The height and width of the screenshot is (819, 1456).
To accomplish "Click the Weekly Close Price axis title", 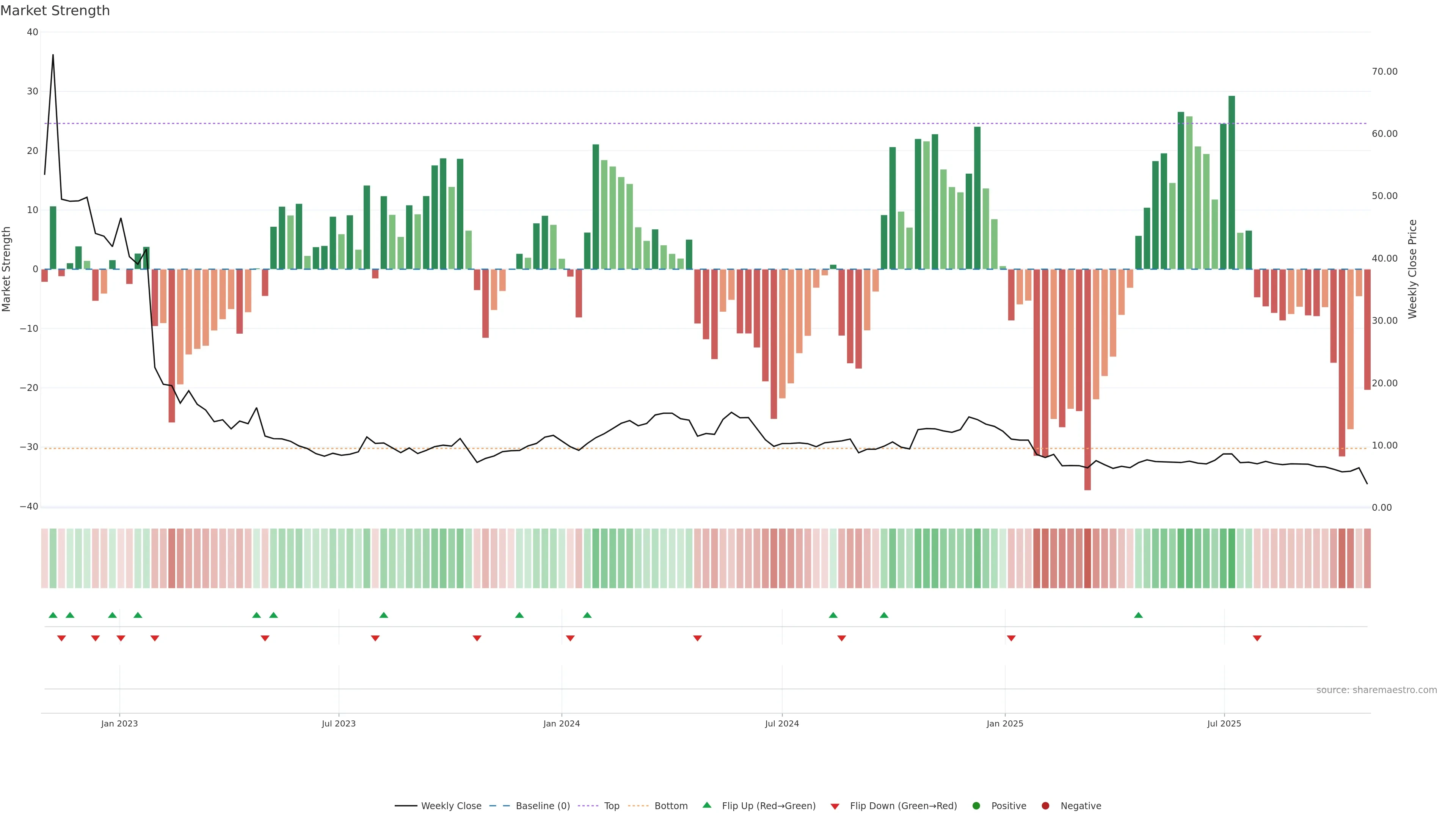I will pos(1412,269).
